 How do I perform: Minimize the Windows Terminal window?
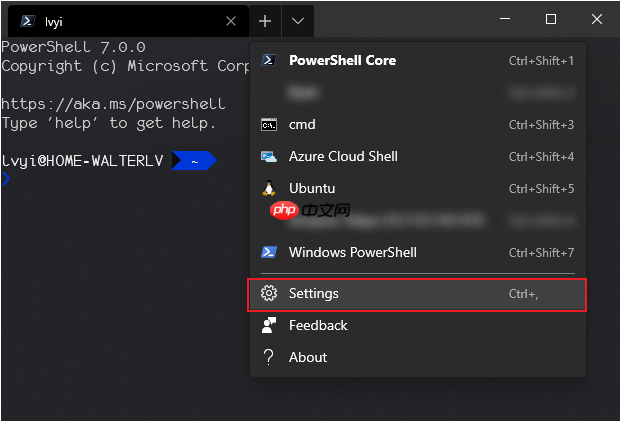505,19
